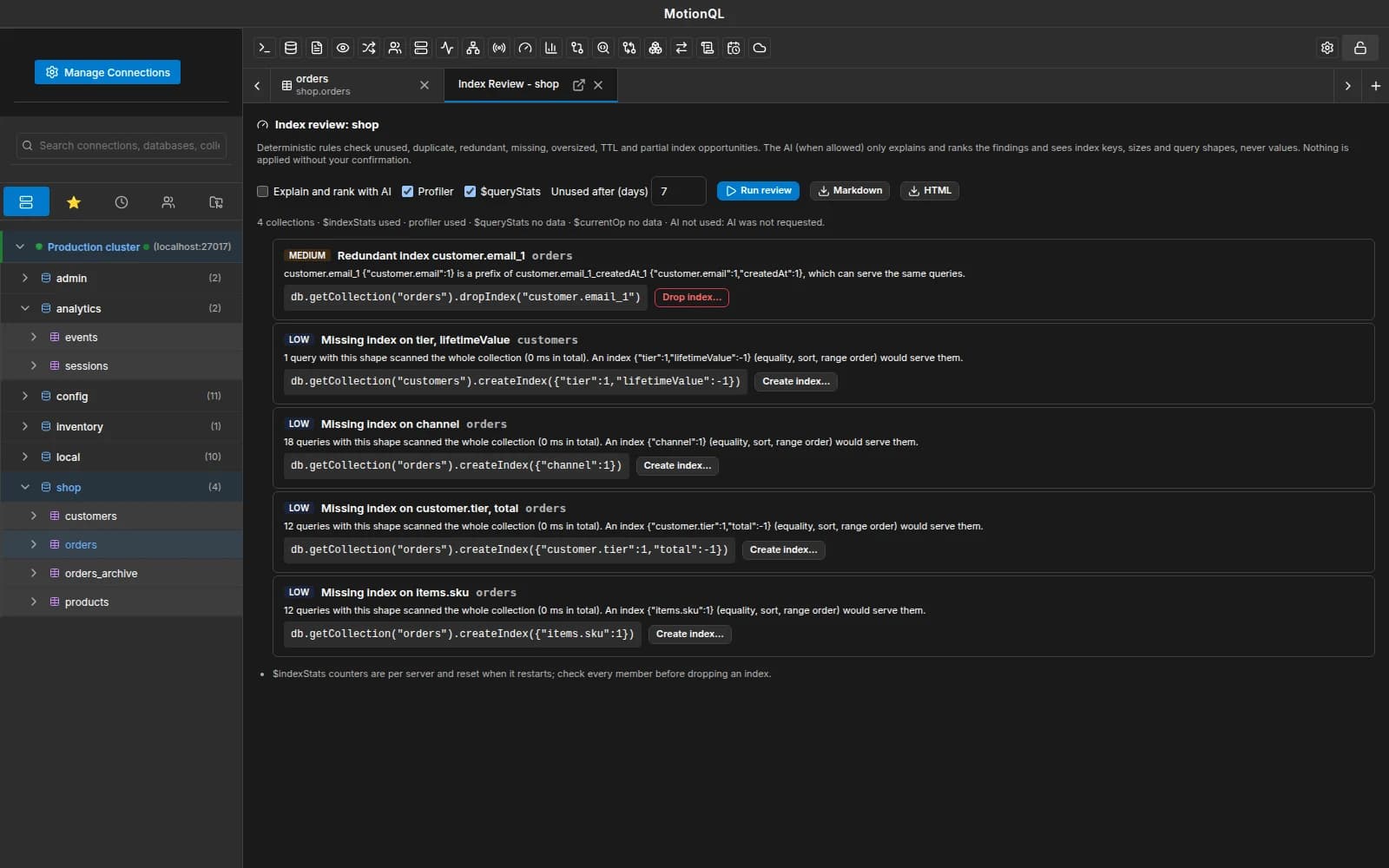Screen dimensions: 1389x868
Task: Click the shuffle arrows toolbar icon
Action: tap(369, 48)
